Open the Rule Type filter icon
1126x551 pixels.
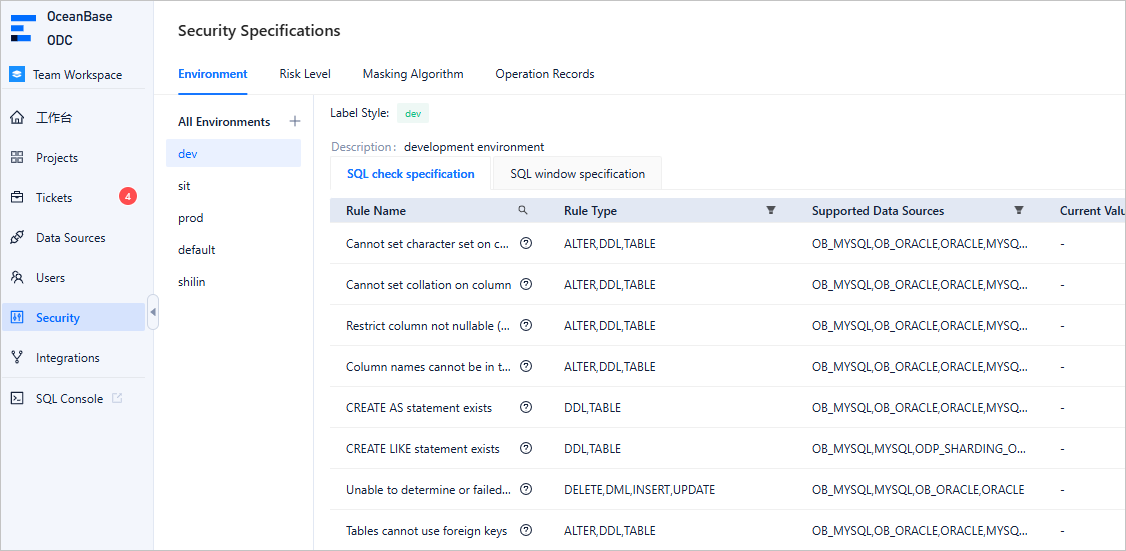click(770, 210)
